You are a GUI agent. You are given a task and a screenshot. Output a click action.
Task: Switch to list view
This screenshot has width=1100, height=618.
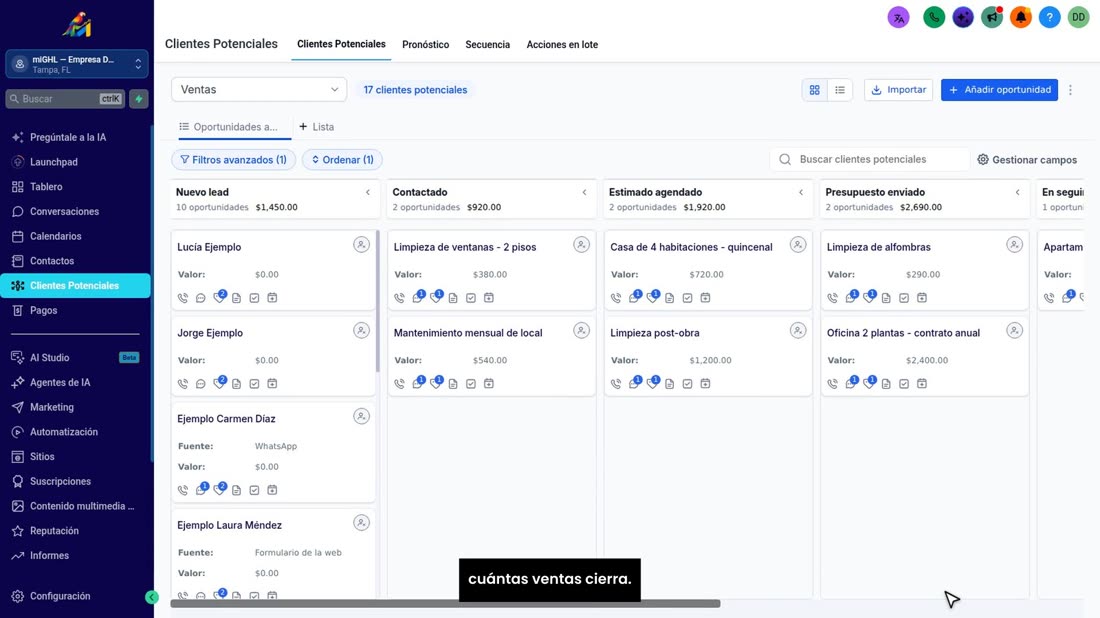coord(840,90)
